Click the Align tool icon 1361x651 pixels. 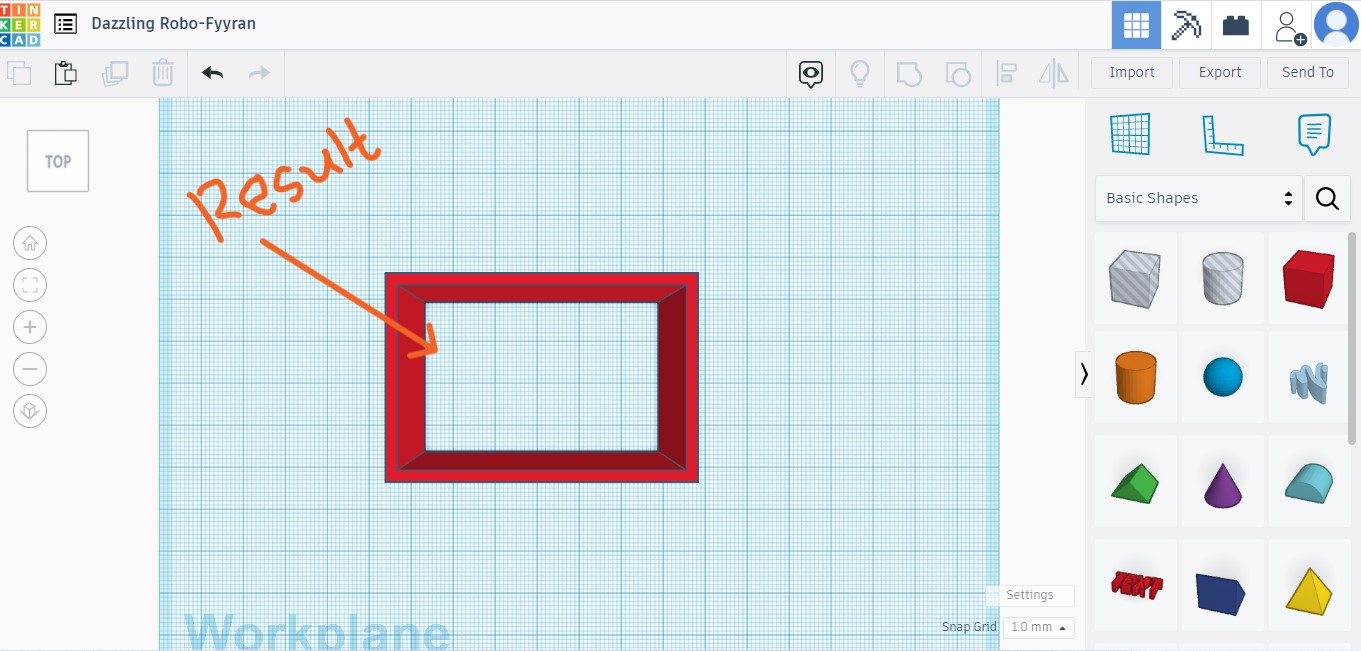pos(1007,73)
